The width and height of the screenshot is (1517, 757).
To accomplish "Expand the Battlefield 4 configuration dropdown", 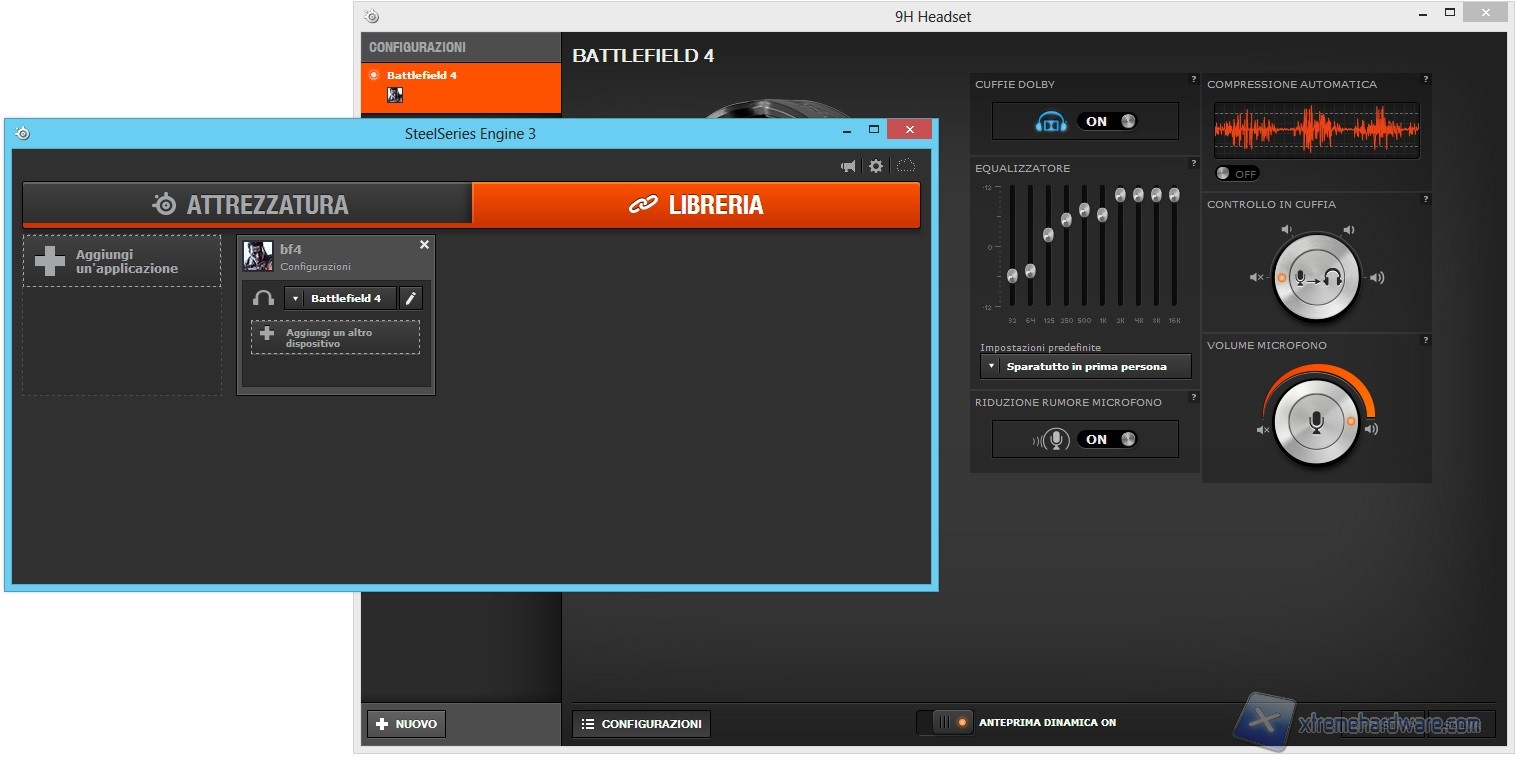I will pos(295,298).
